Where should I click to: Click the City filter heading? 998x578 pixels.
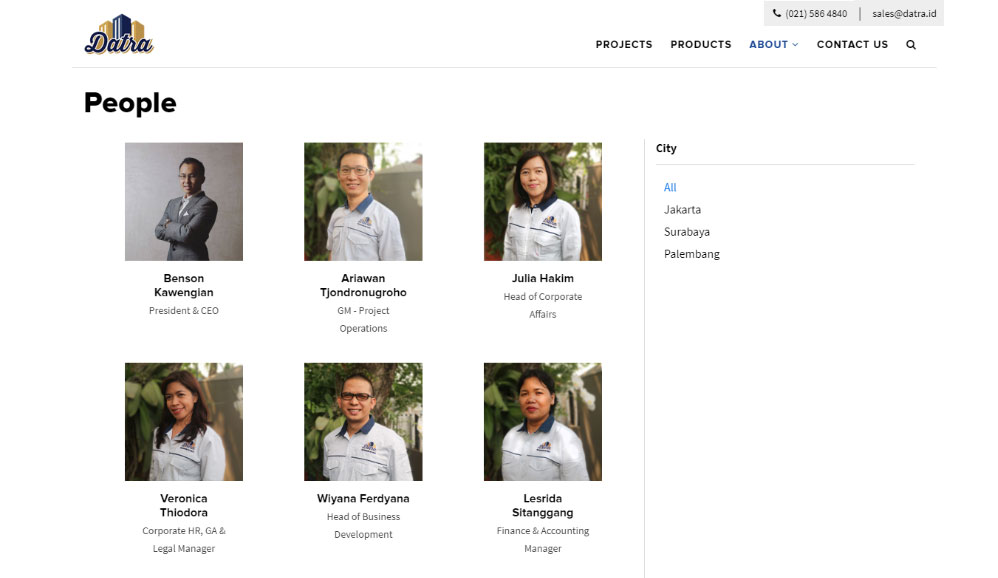point(666,148)
